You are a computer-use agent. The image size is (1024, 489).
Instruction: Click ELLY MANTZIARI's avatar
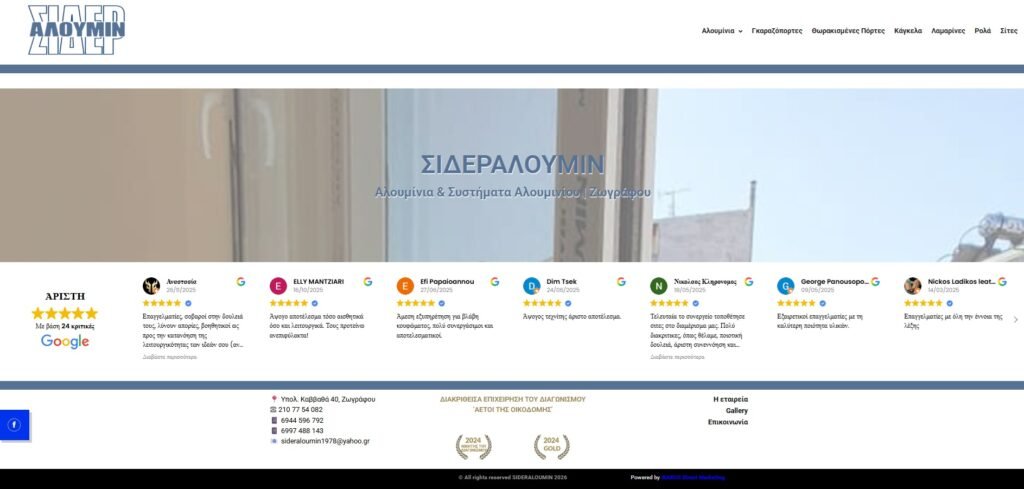tap(278, 286)
